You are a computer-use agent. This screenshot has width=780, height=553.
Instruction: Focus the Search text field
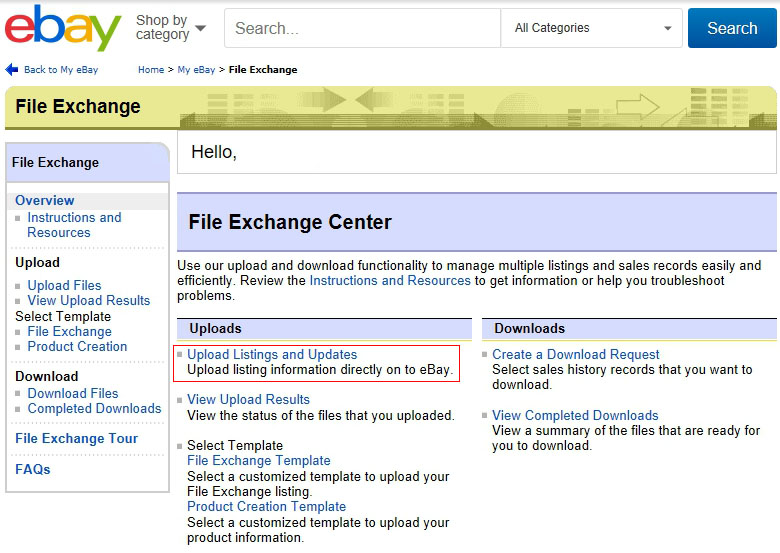coord(362,28)
